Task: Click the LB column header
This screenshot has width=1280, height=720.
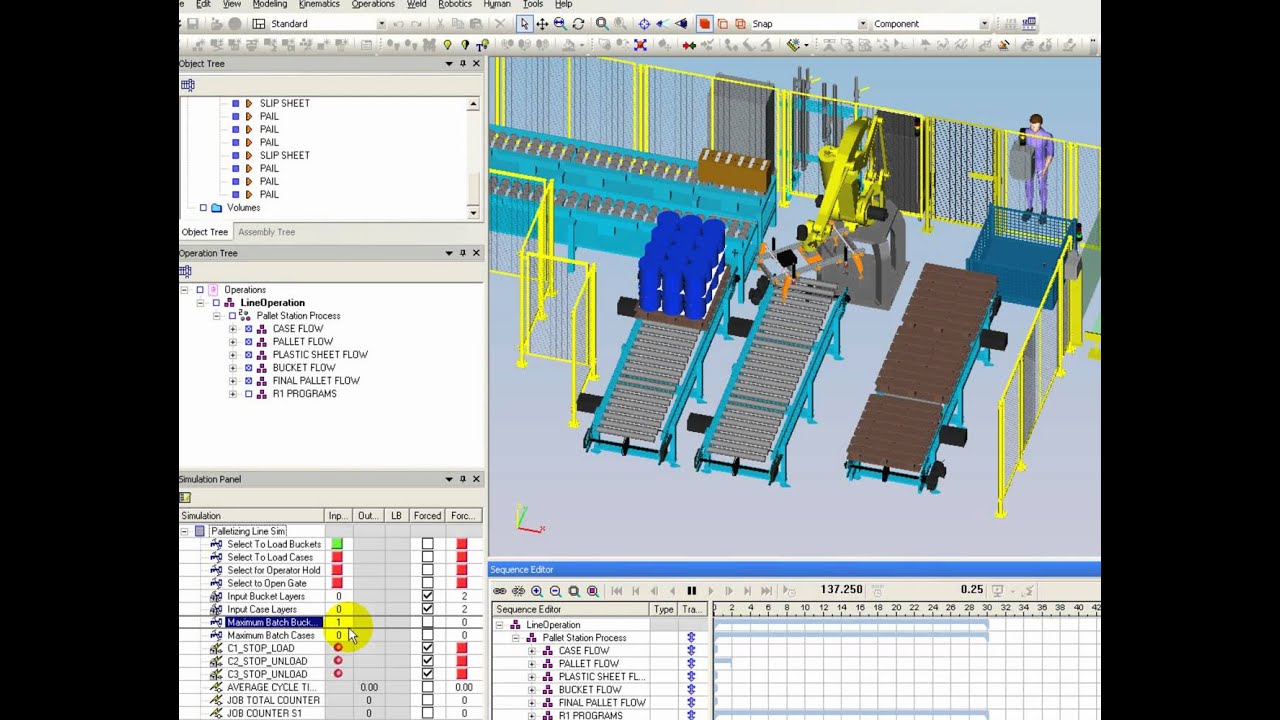Action: tap(397, 516)
